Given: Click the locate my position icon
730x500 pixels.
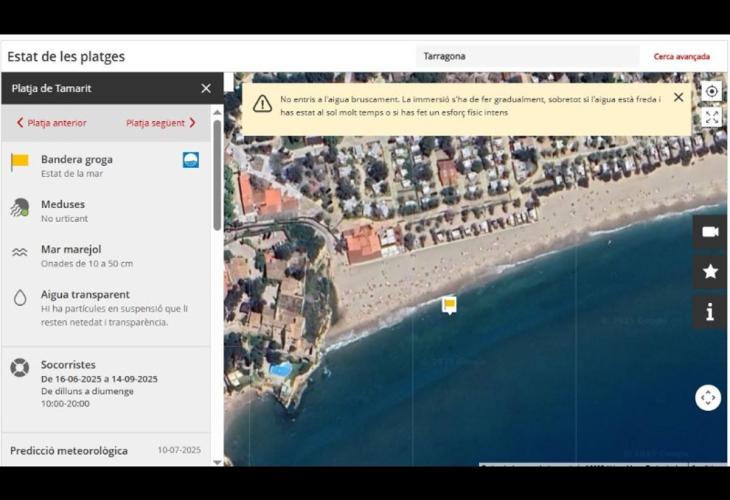Looking at the screenshot, I should [711, 91].
